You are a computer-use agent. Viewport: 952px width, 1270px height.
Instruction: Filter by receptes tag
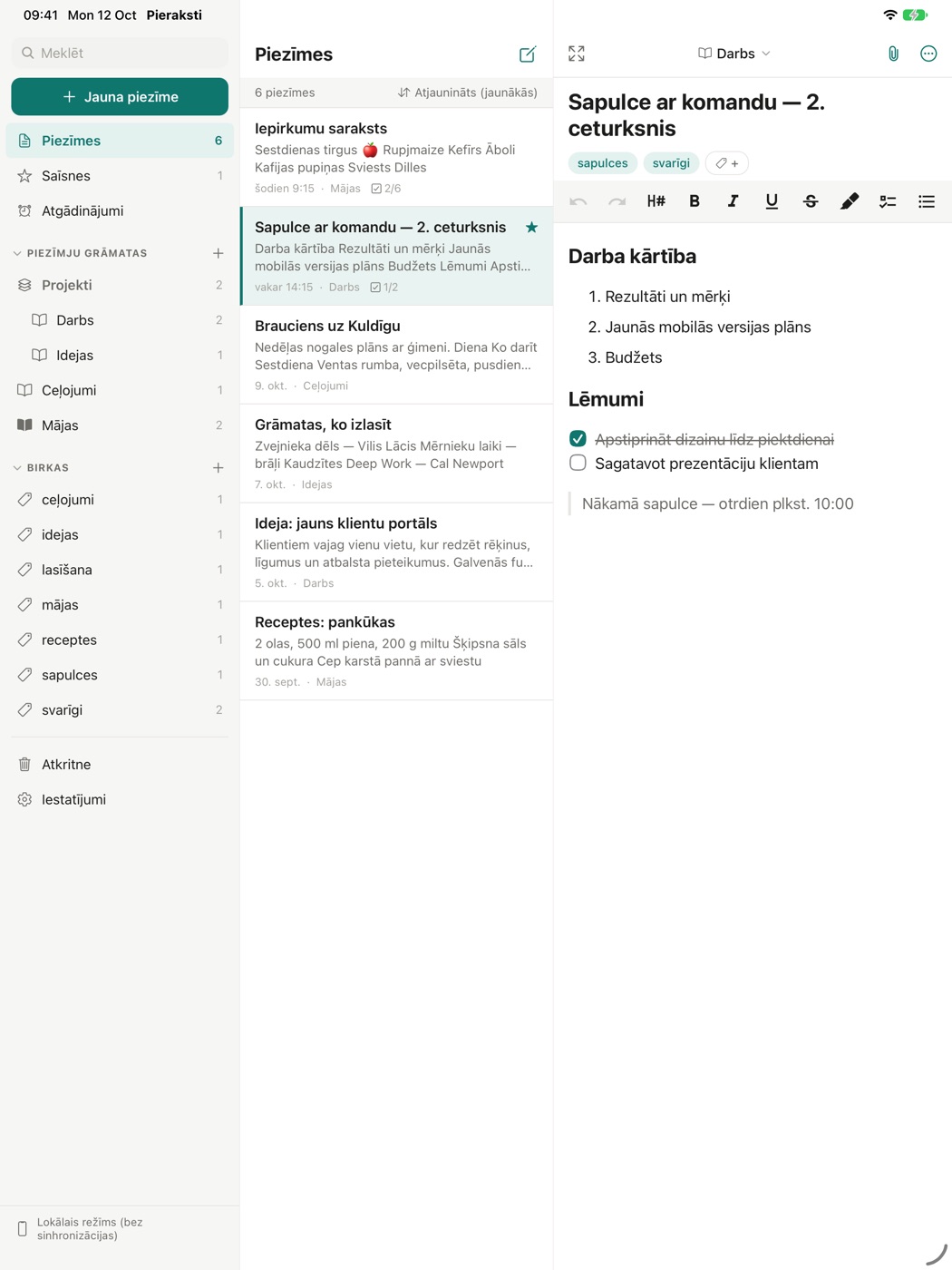coord(120,640)
